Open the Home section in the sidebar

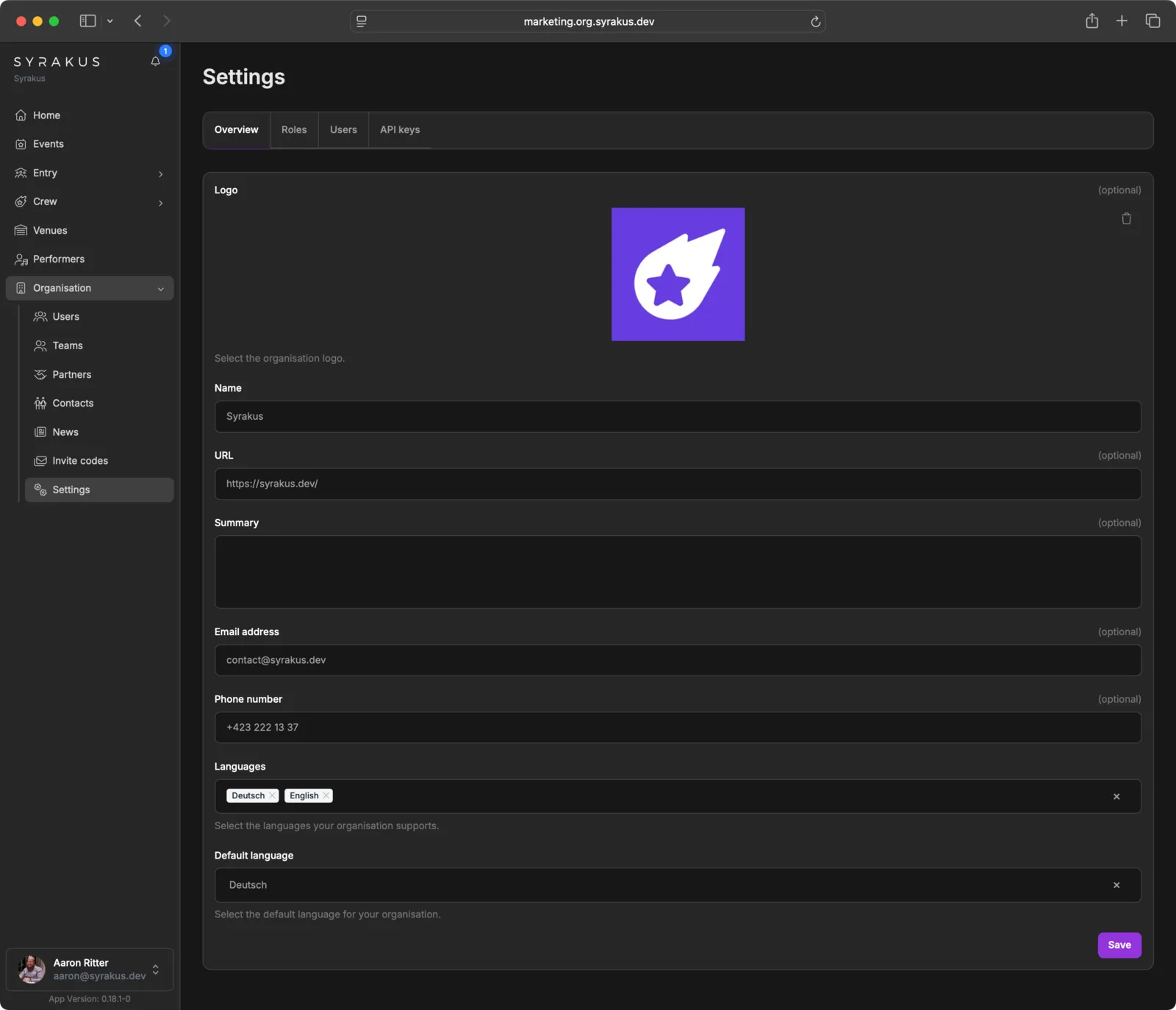click(x=46, y=115)
